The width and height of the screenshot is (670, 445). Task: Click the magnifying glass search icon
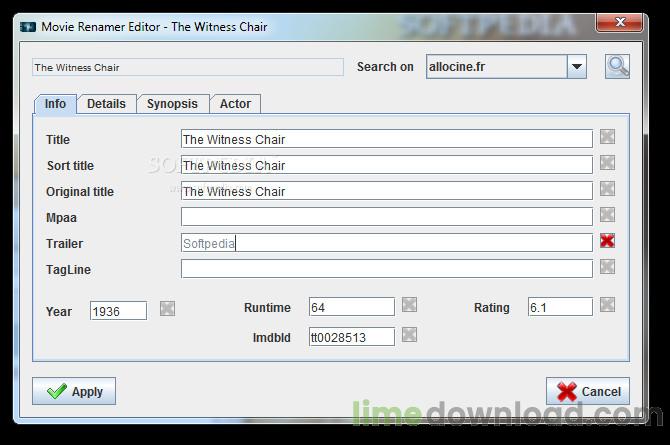coord(617,67)
